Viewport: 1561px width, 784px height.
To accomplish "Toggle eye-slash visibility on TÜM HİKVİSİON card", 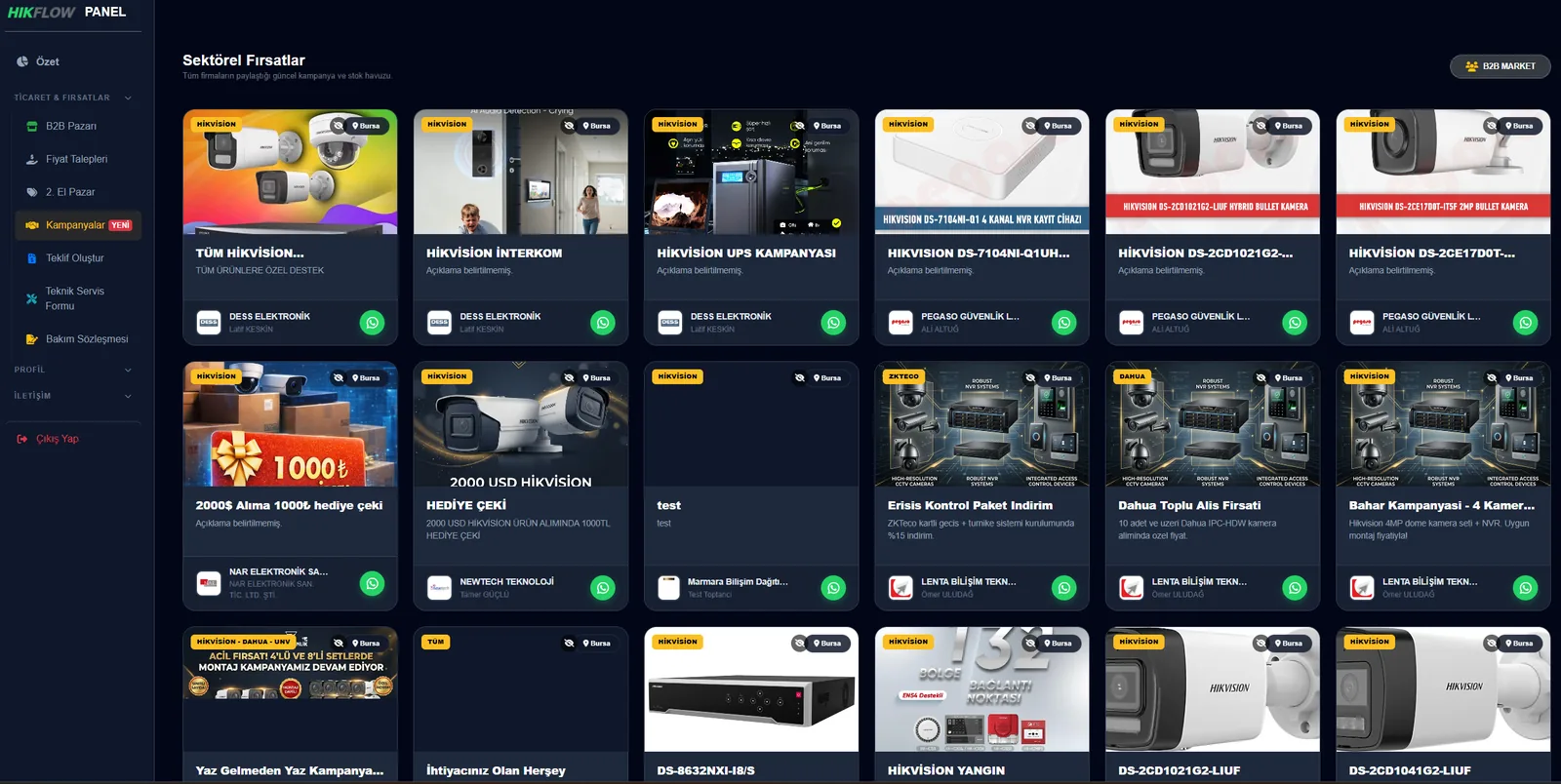I will point(338,126).
